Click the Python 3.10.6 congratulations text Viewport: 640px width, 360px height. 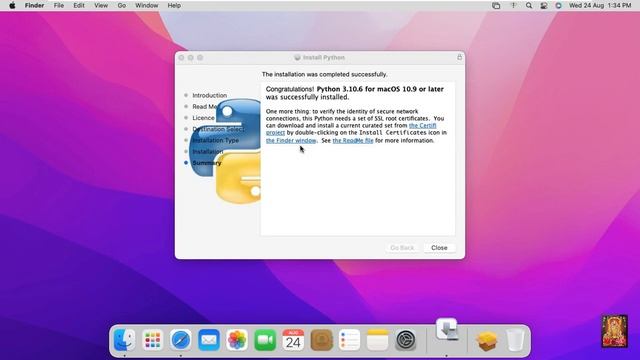354,93
